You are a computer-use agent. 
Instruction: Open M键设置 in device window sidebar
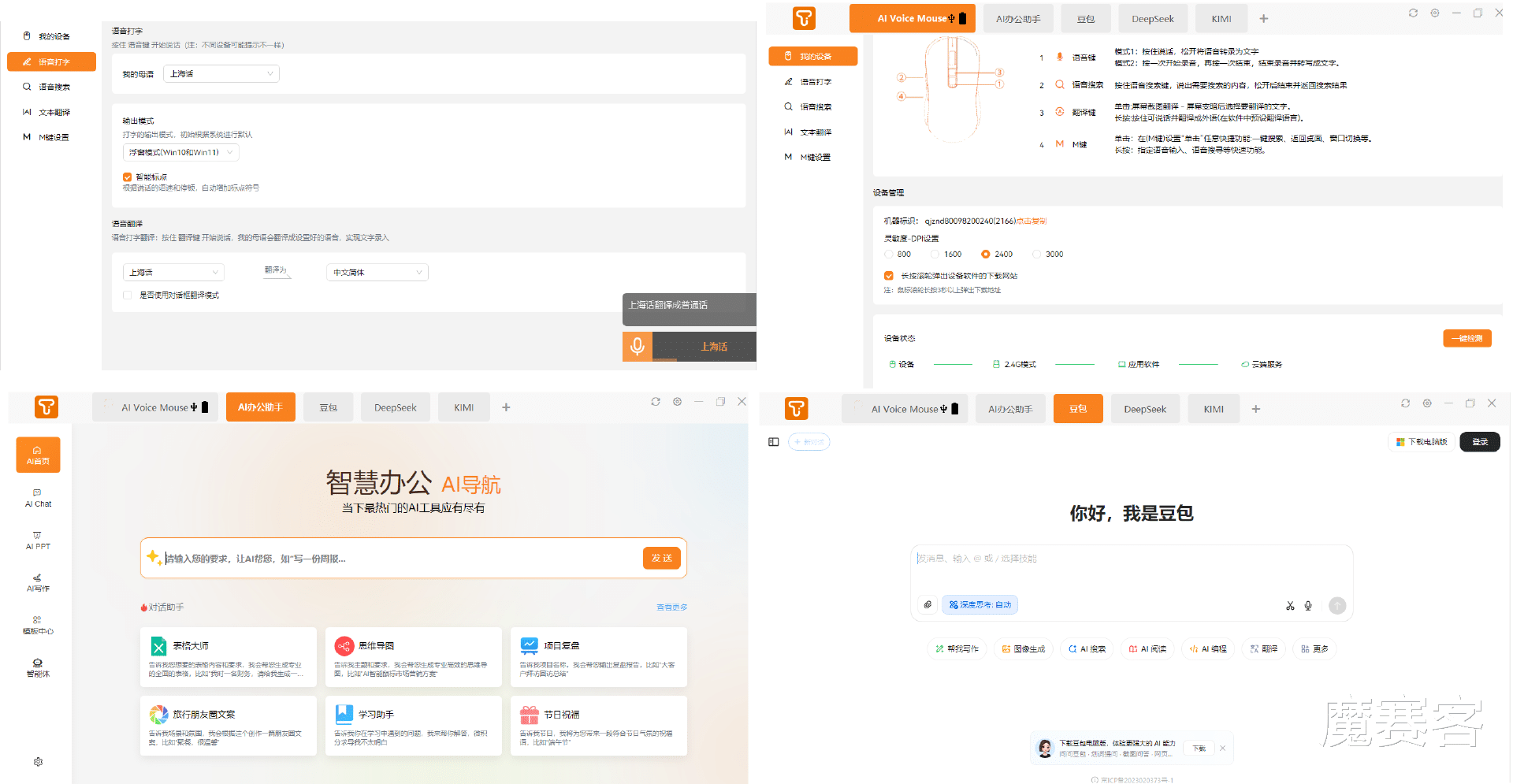click(x=812, y=158)
